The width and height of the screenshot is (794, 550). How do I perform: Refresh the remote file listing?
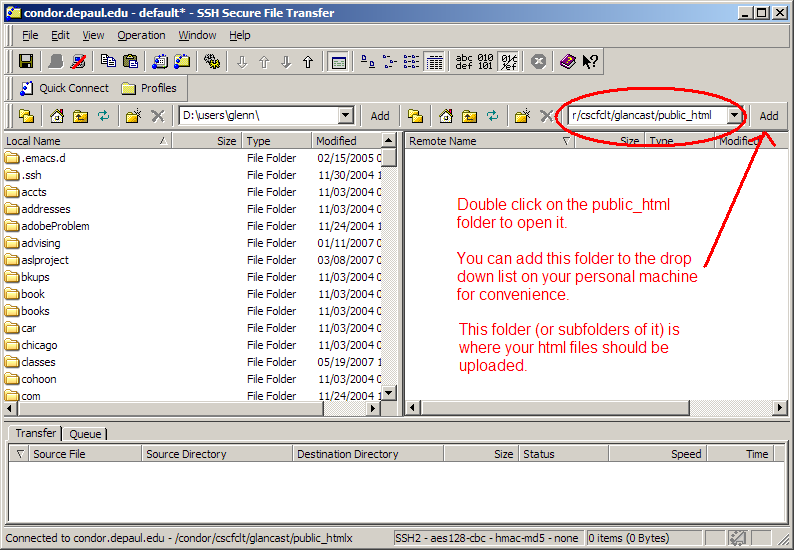(x=492, y=116)
